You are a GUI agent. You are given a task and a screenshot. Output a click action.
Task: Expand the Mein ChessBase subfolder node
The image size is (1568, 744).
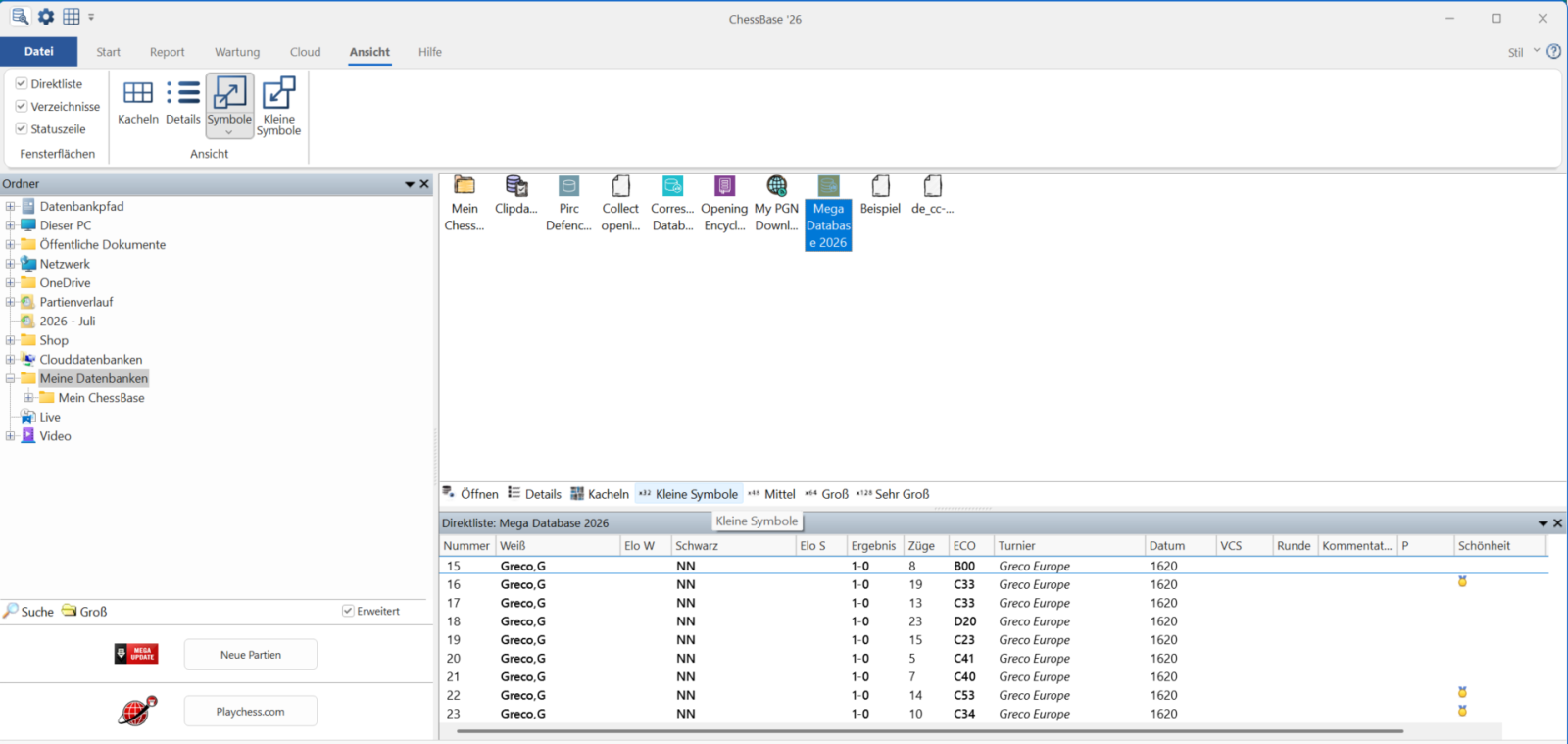[x=28, y=398]
